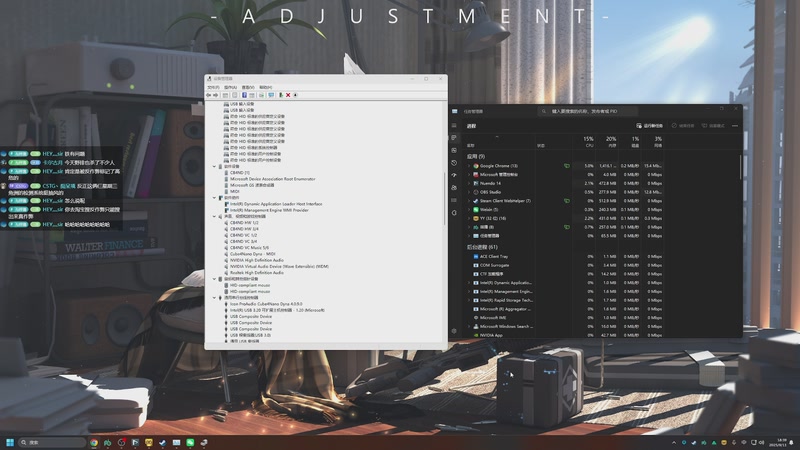The image size is (800, 450).
Task: Open the View menu in Device Manager
Action: tap(248, 87)
